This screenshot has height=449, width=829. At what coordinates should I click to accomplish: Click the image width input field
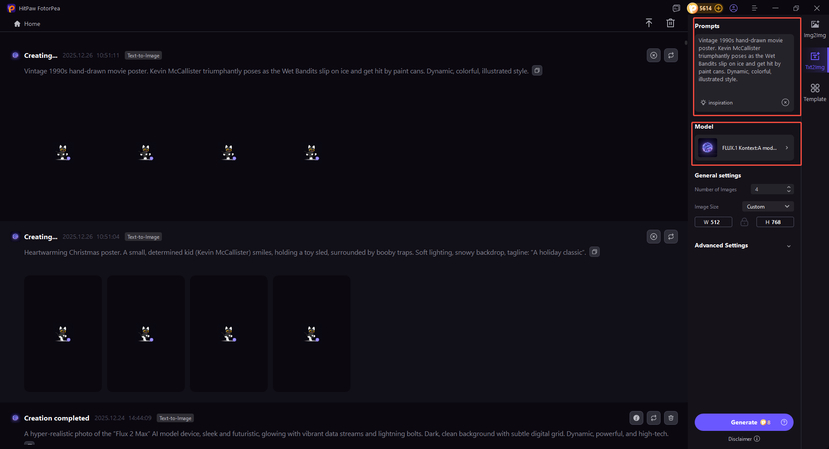point(716,222)
